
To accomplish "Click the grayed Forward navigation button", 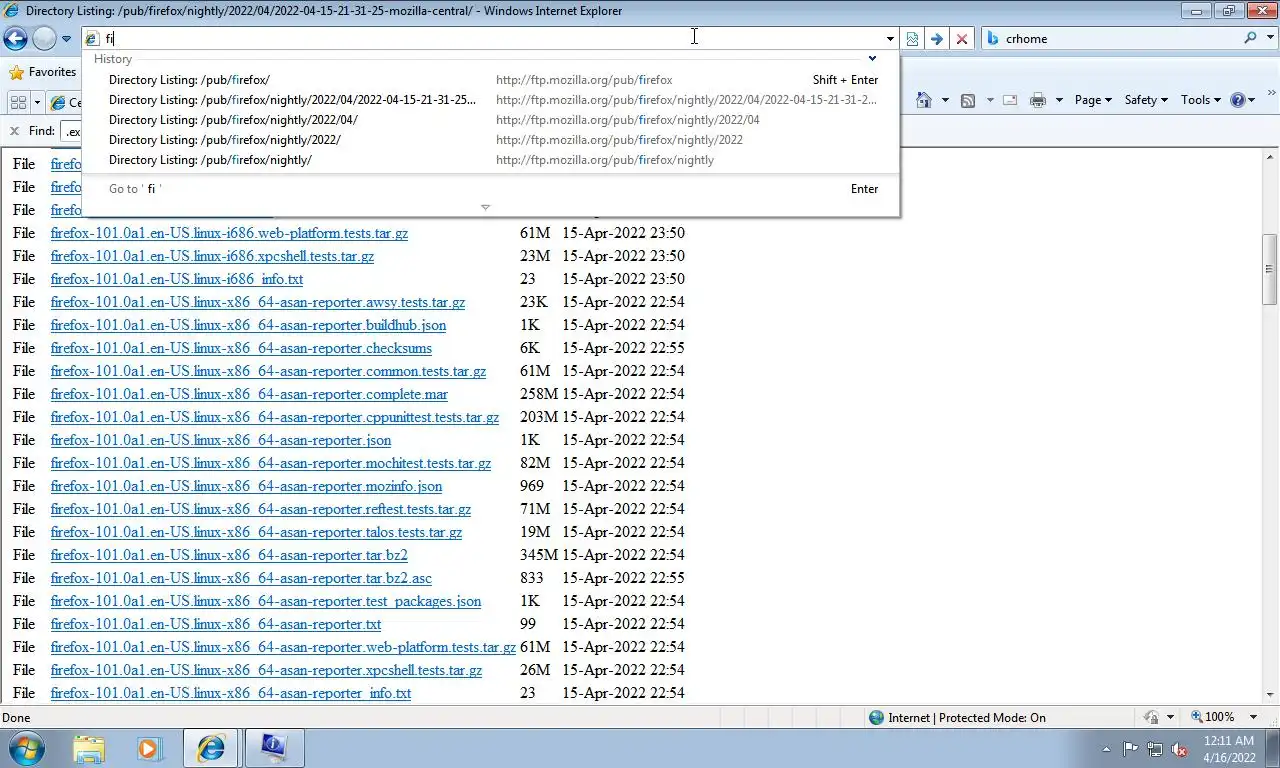I will (44, 39).
